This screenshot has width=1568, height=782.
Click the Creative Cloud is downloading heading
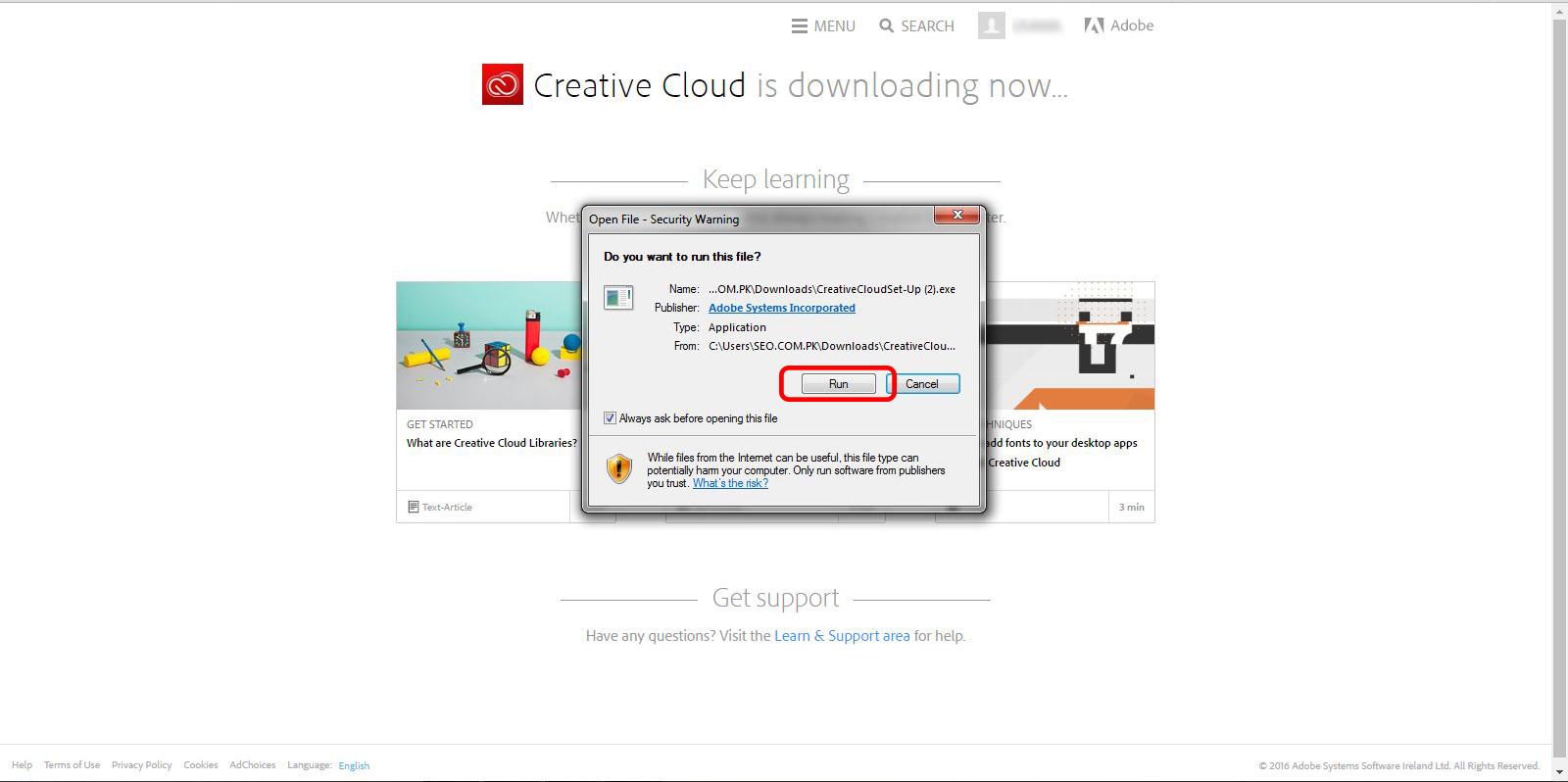coord(801,86)
